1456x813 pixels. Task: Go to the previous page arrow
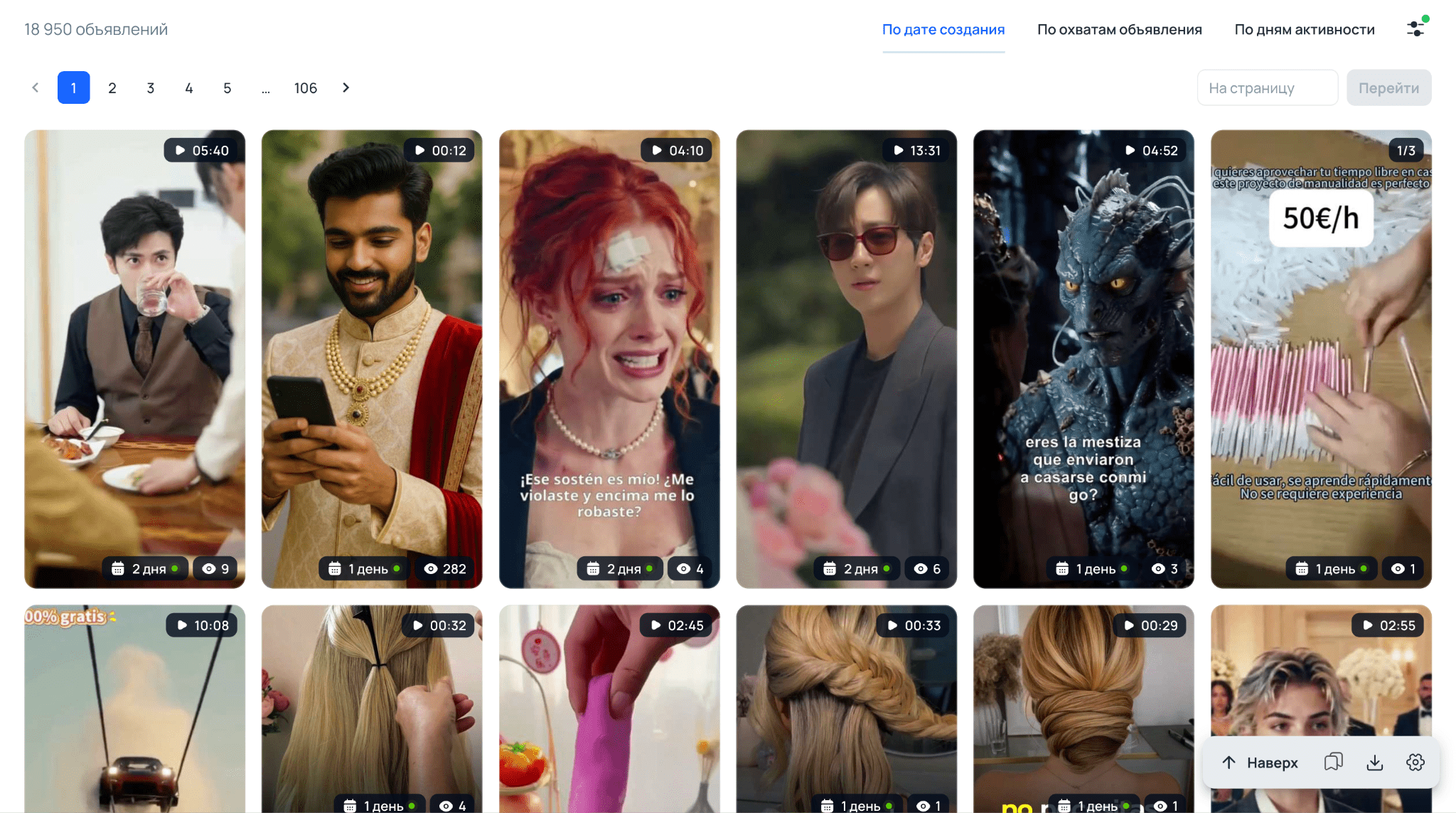point(36,87)
